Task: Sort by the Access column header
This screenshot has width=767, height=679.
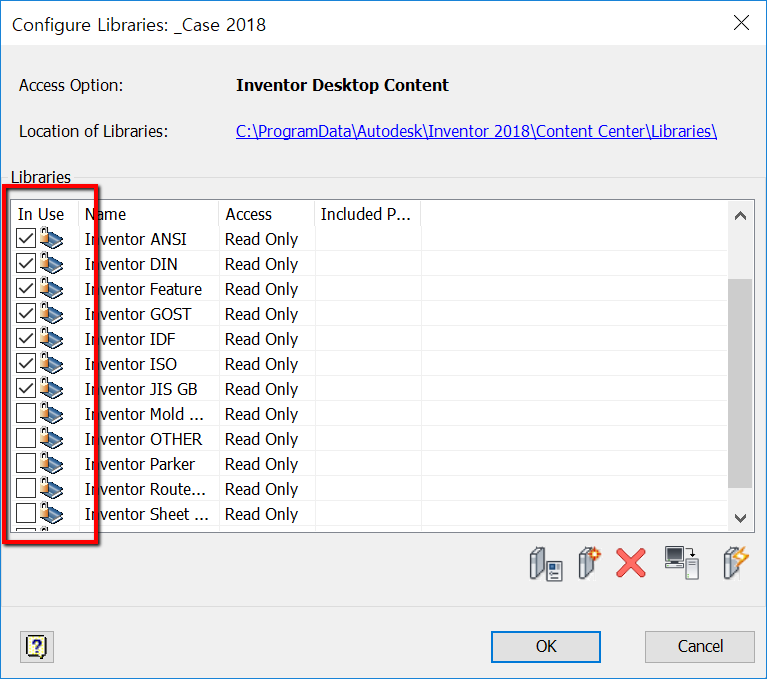Action: 267,214
